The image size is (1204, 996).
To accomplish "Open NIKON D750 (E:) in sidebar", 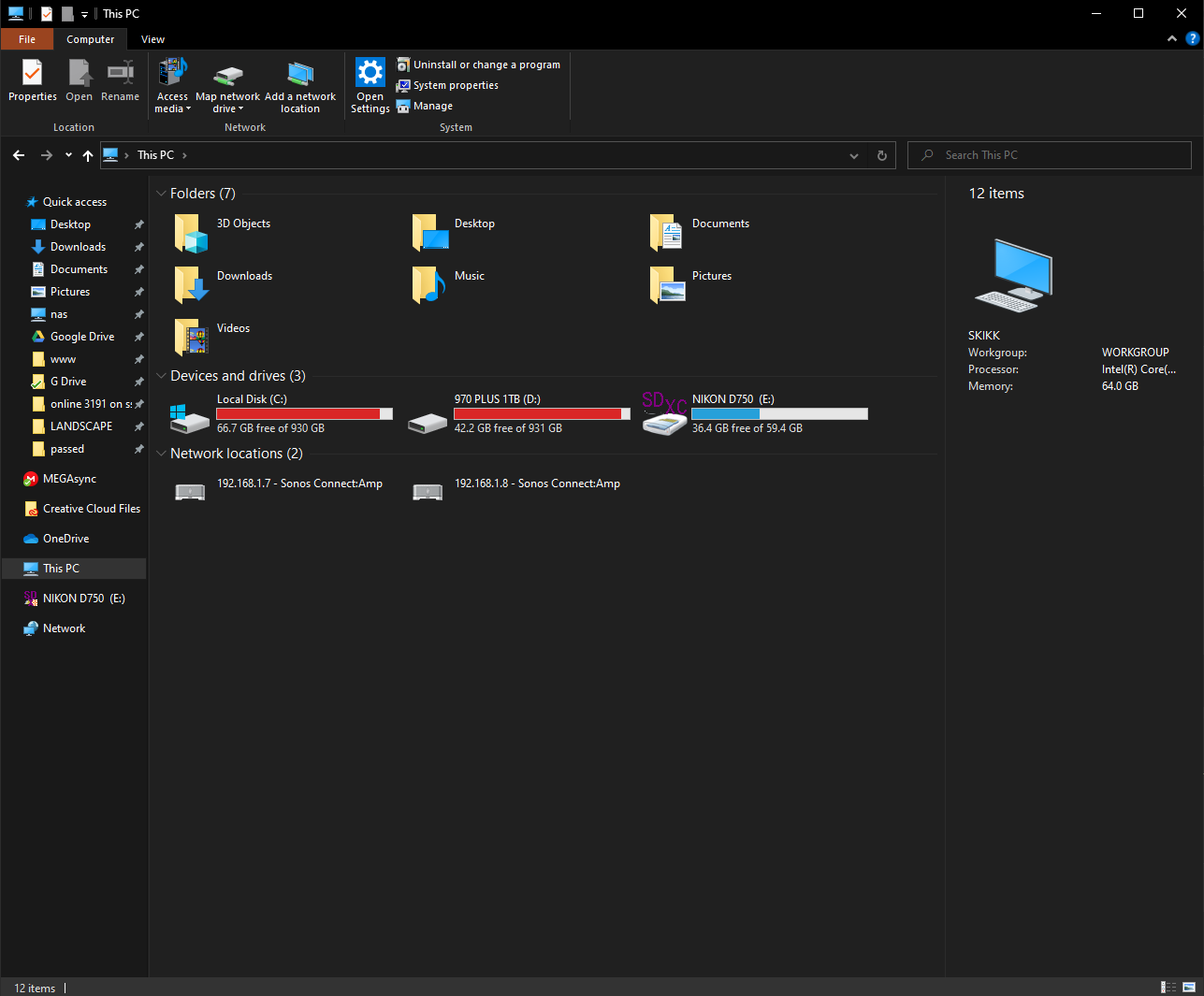I will click(83, 599).
